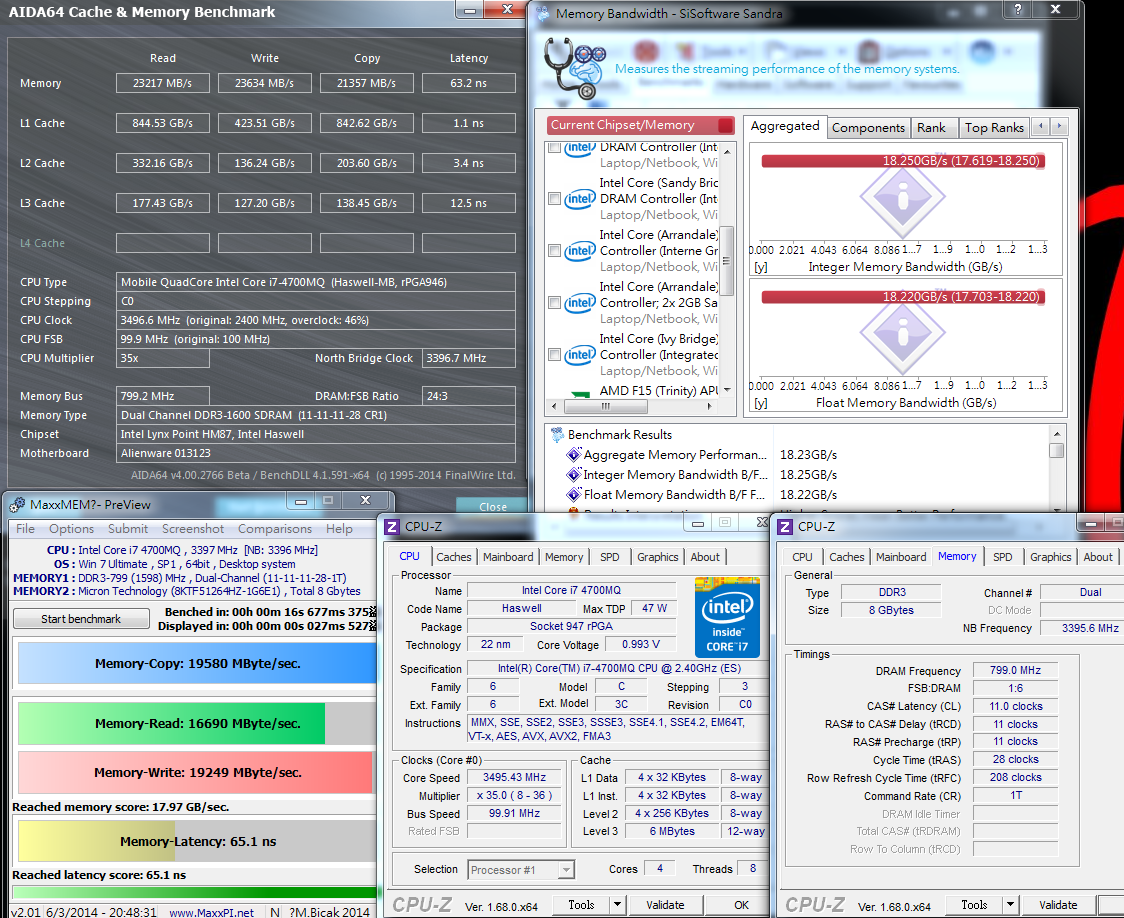Open Tools dropdown arrow in left CPU-Z
Image resolution: width=1124 pixels, height=918 pixels.
[x=617, y=905]
